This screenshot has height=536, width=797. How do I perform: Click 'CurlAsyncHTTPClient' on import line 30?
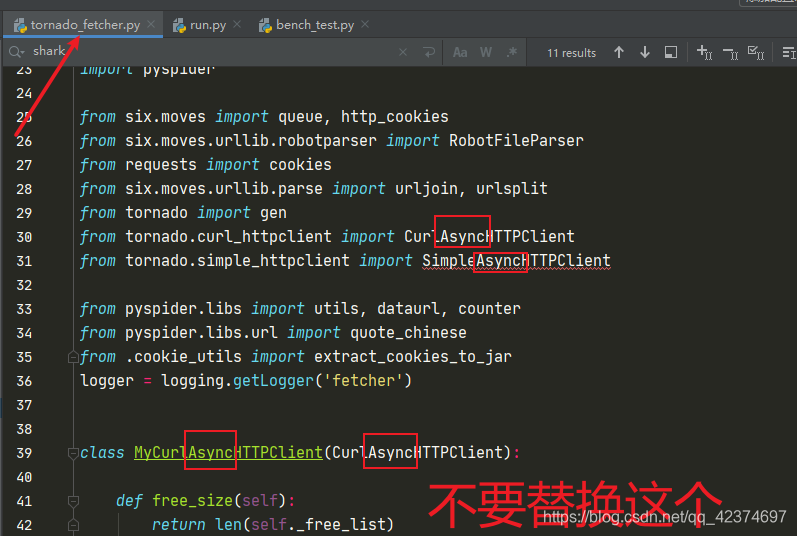pos(489,237)
